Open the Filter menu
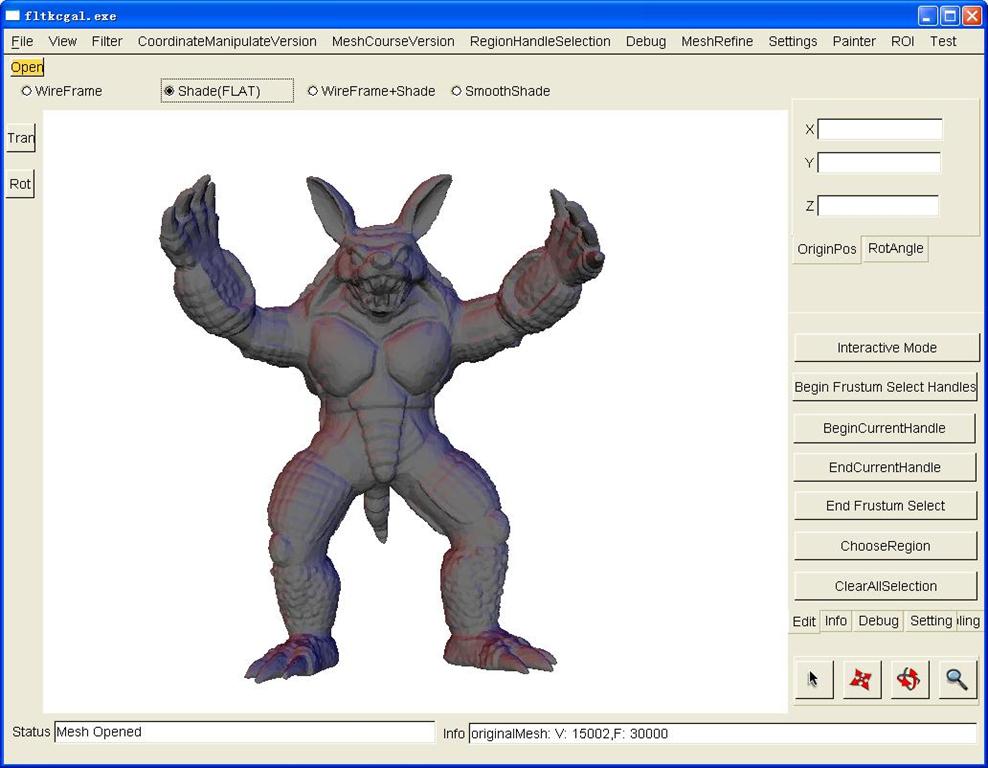Image resolution: width=988 pixels, height=768 pixels. pos(106,42)
